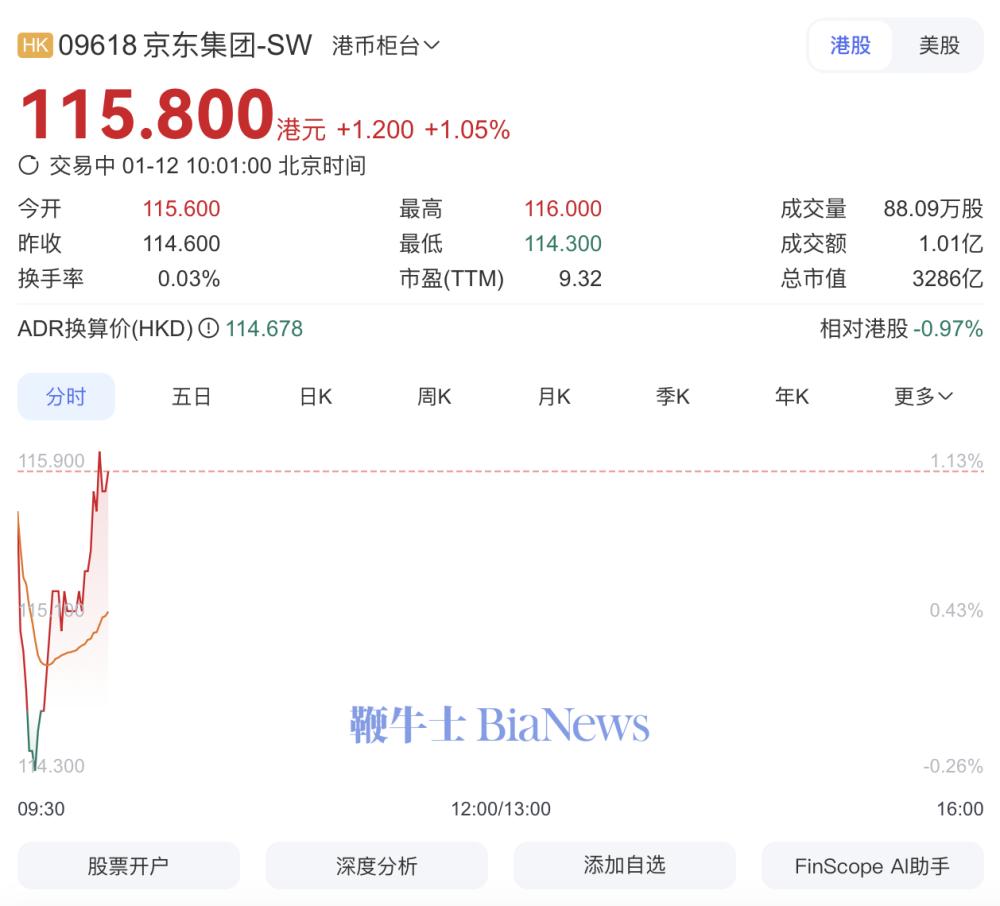Switch to 美股 market tab
Screen dimensions: 1000x906
[x=938, y=46]
